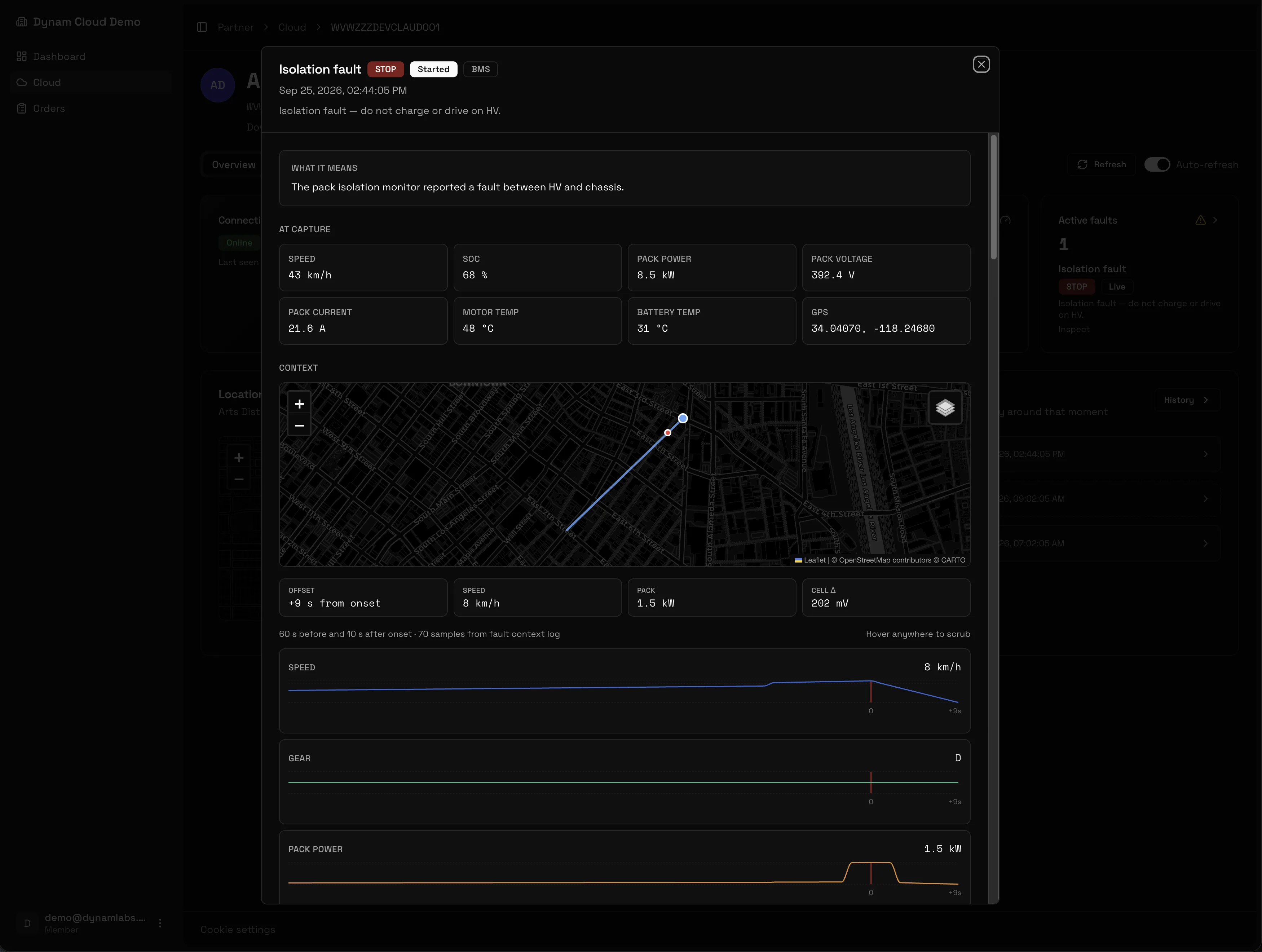Expand the Active faults card chevron
1262x952 pixels.
pos(1215,220)
